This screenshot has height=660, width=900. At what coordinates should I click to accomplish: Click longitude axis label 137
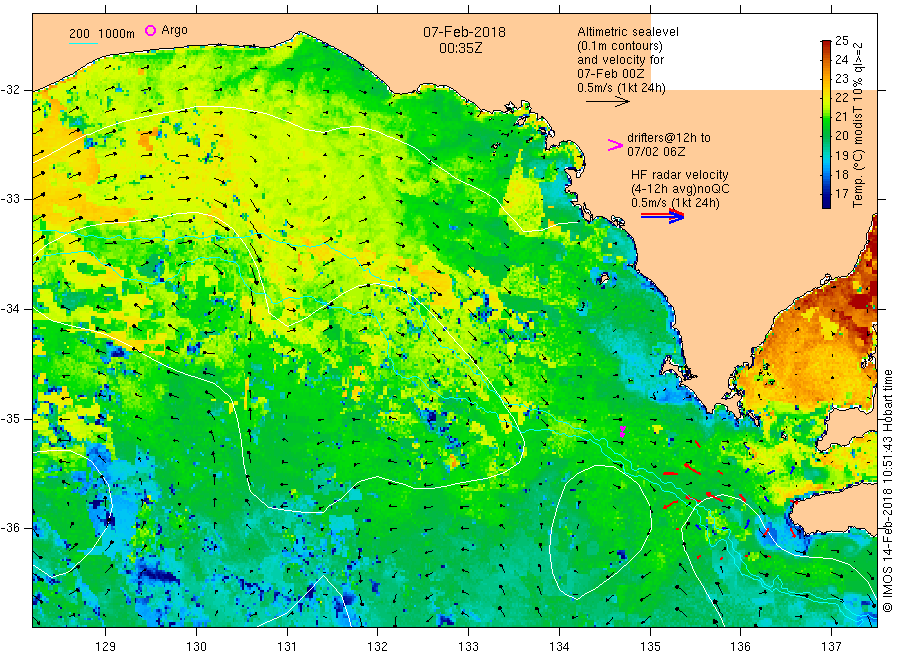pos(831,647)
